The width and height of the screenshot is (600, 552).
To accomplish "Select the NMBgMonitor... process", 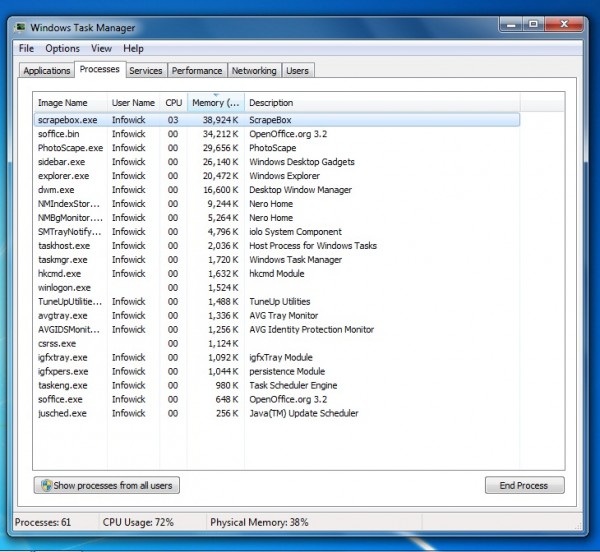I will pos(277,218).
